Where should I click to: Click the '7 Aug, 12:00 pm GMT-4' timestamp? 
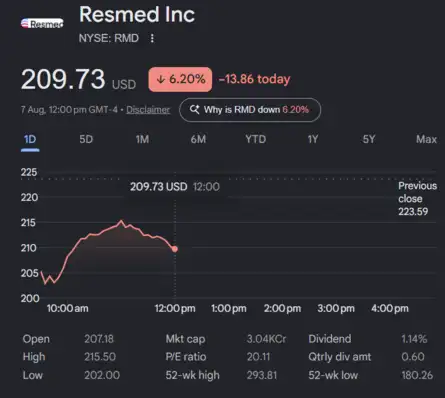(69, 110)
